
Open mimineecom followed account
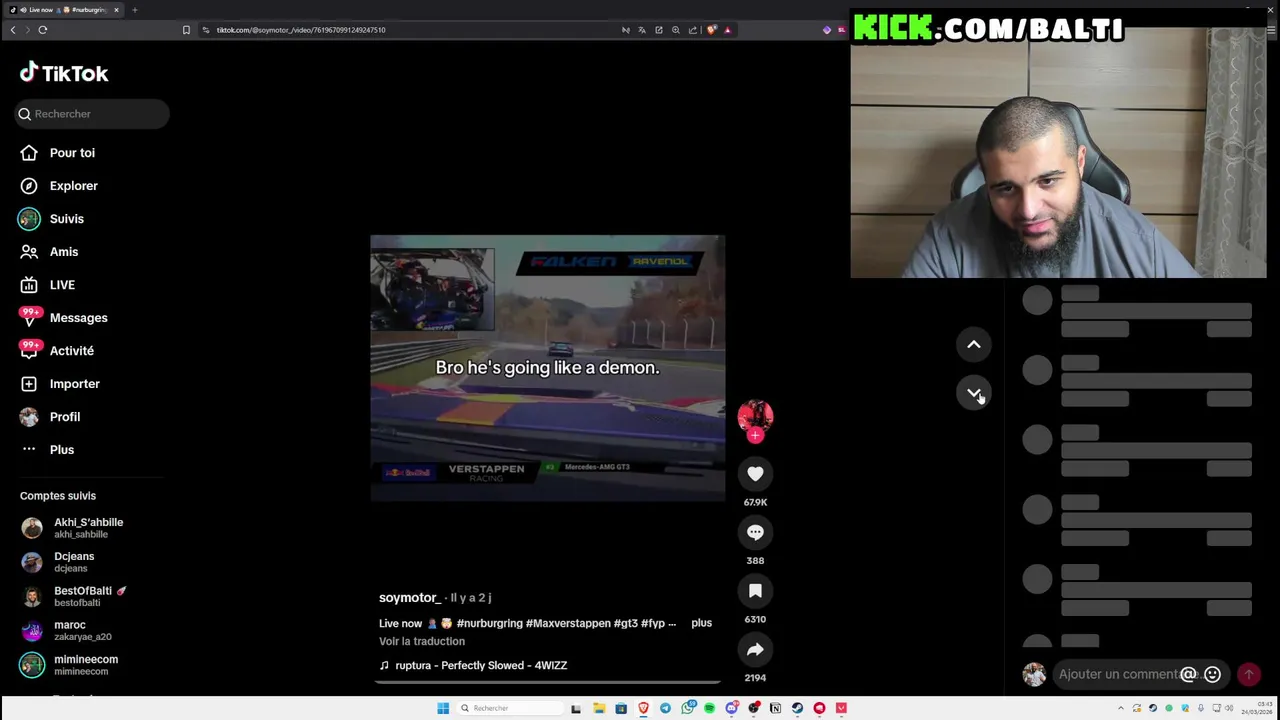coord(70,665)
